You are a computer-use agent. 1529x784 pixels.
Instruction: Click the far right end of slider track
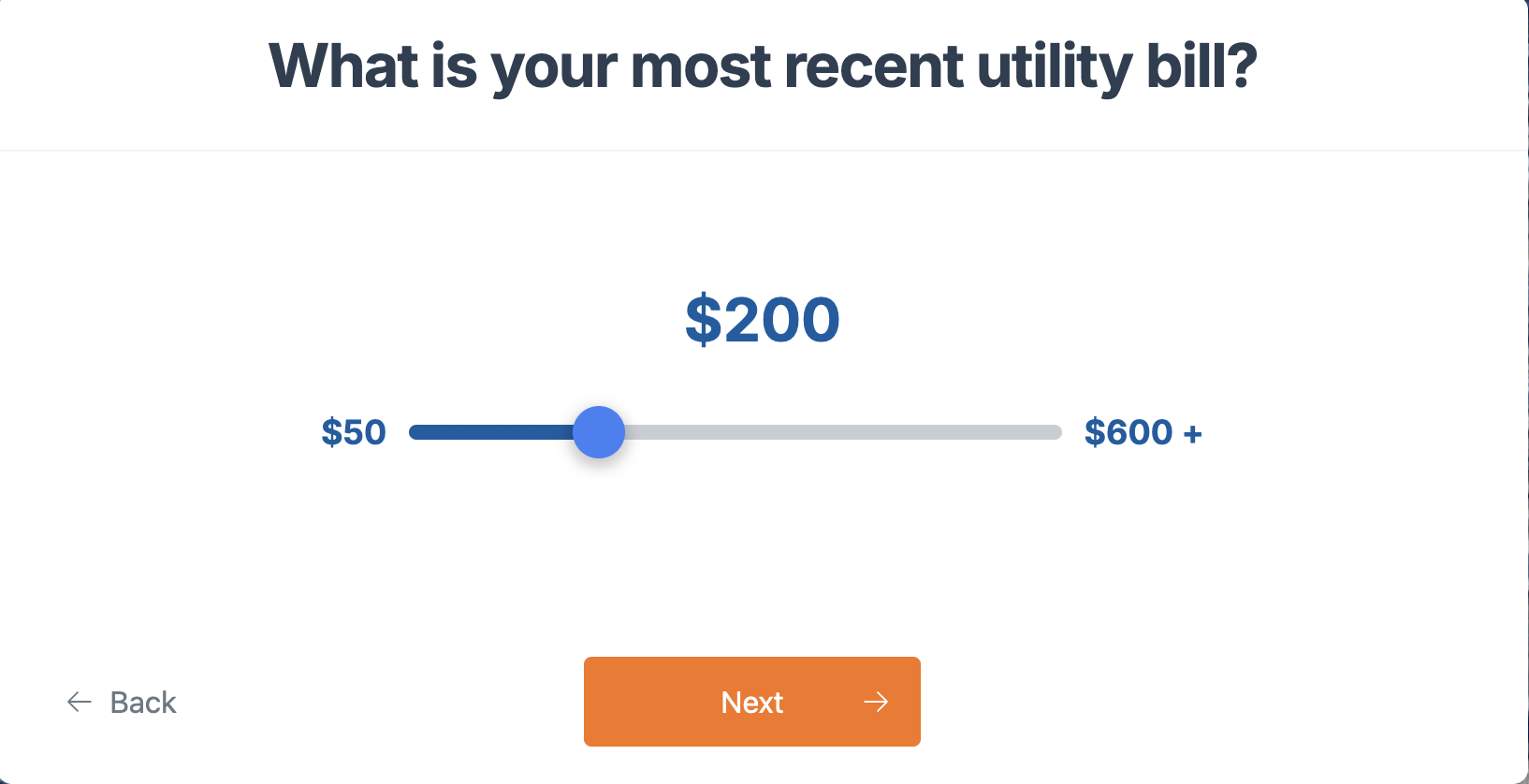pos(1055,432)
